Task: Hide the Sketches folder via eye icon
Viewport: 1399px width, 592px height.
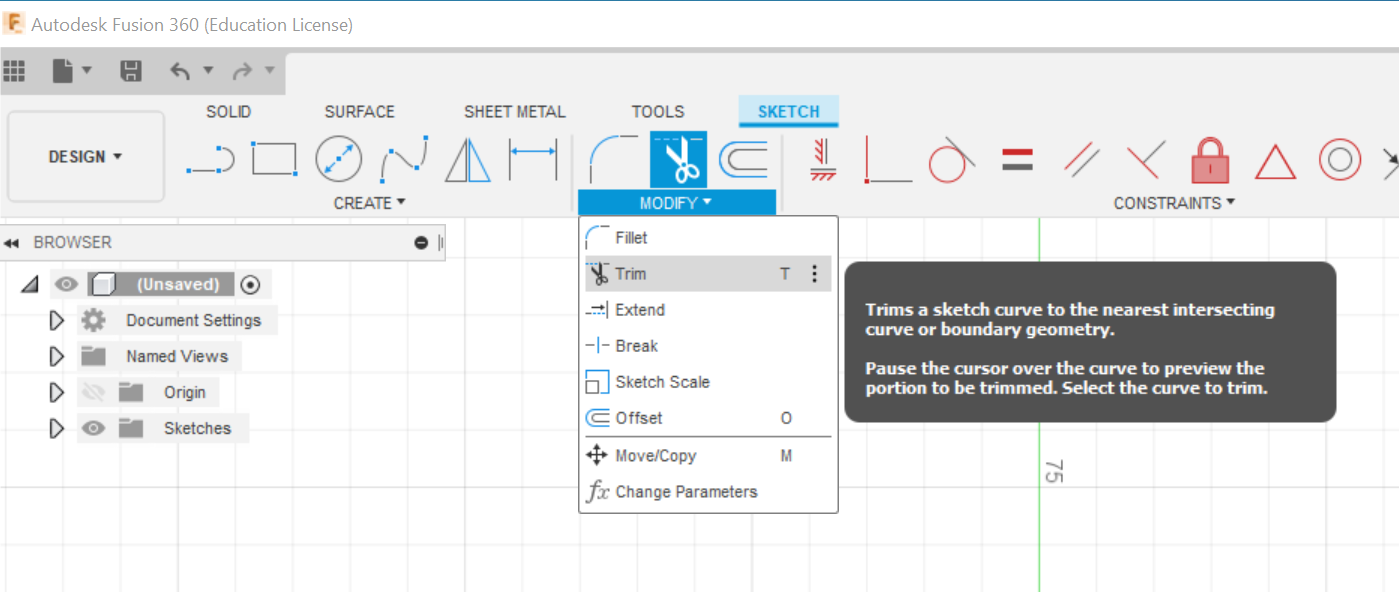Action: pyautogui.click(x=94, y=429)
